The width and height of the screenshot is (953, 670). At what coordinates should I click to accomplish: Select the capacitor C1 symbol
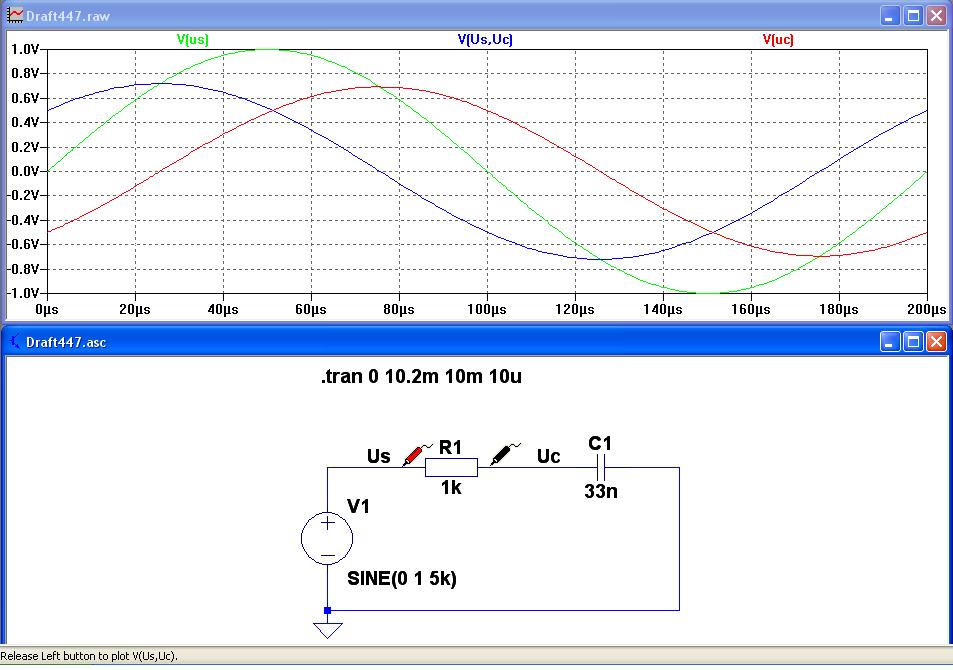(600, 468)
